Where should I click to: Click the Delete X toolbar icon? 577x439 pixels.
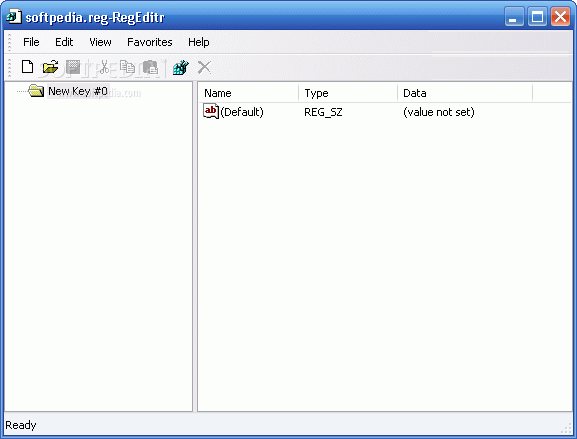pyautogui.click(x=204, y=67)
